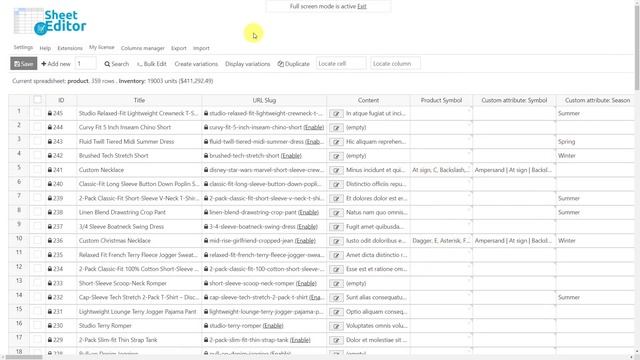Open the My license menu item

click(102, 47)
